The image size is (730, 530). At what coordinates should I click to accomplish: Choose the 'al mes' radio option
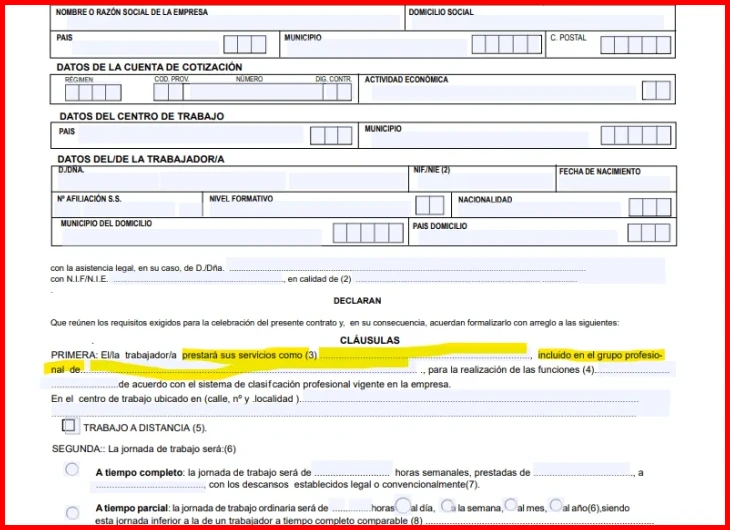511,504
